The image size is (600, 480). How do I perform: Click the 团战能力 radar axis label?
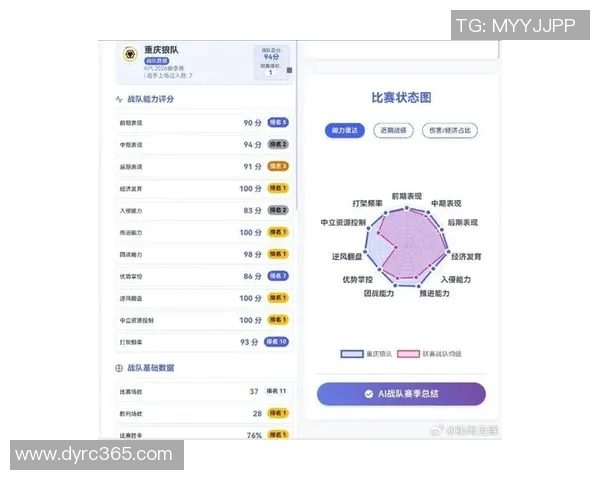click(x=379, y=294)
